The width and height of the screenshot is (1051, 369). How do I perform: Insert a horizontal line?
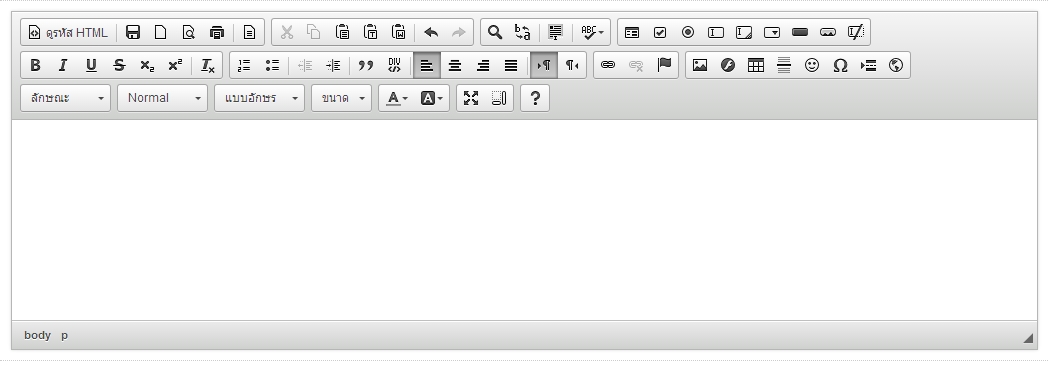click(784, 65)
